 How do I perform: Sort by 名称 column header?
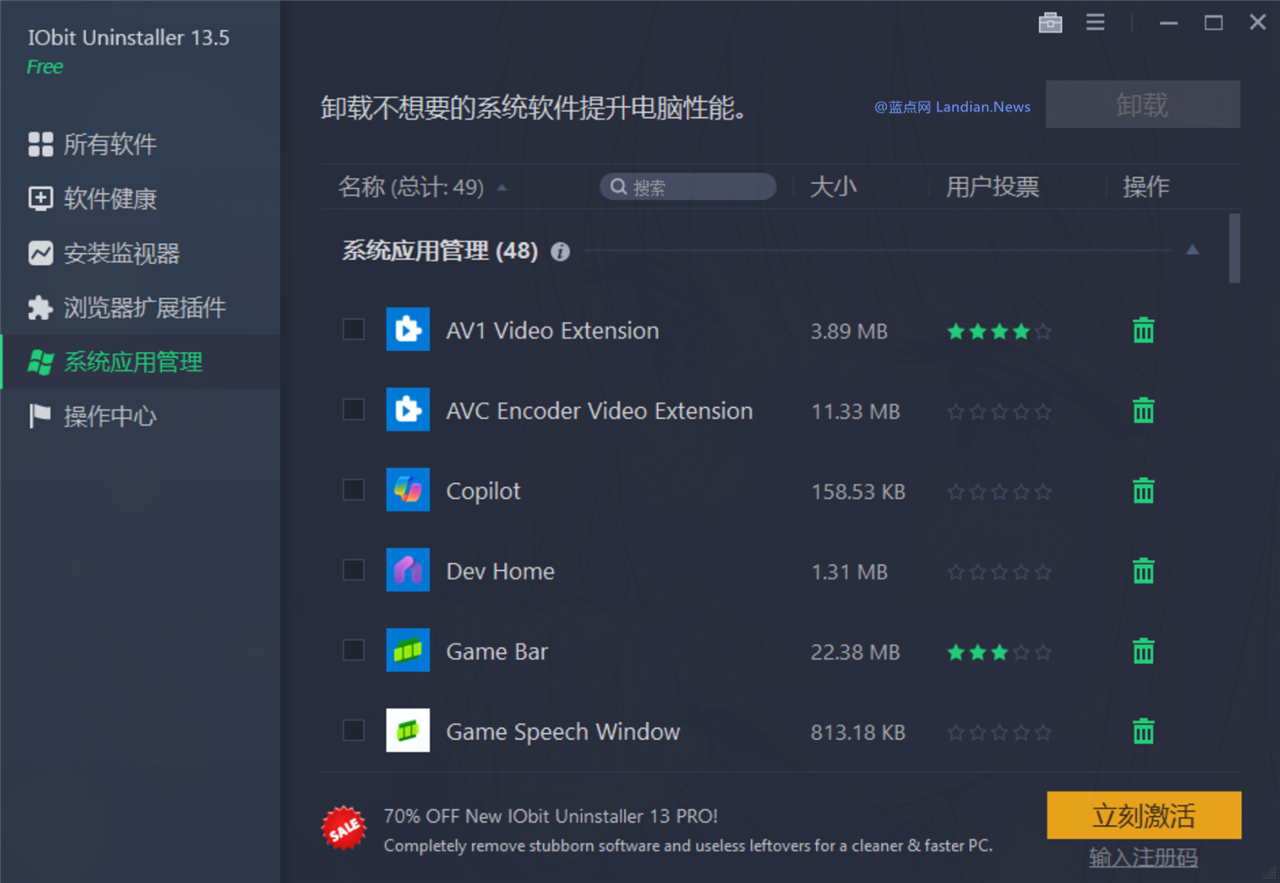coord(411,187)
